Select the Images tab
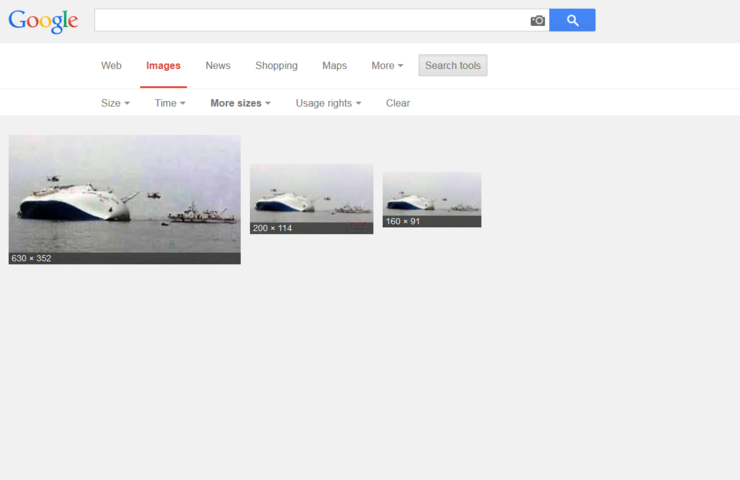740x480 pixels. tap(163, 66)
